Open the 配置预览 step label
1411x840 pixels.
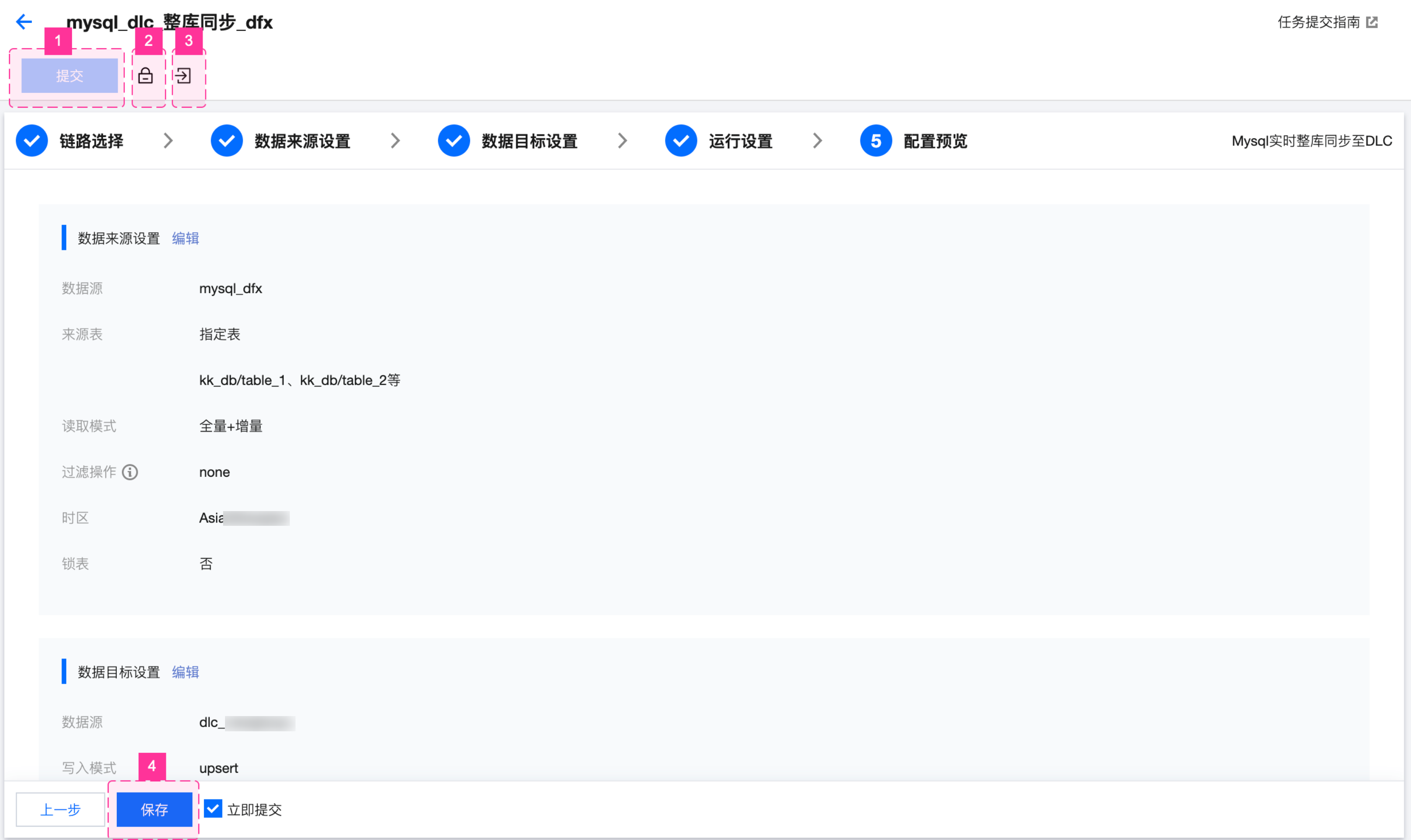coord(935,142)
